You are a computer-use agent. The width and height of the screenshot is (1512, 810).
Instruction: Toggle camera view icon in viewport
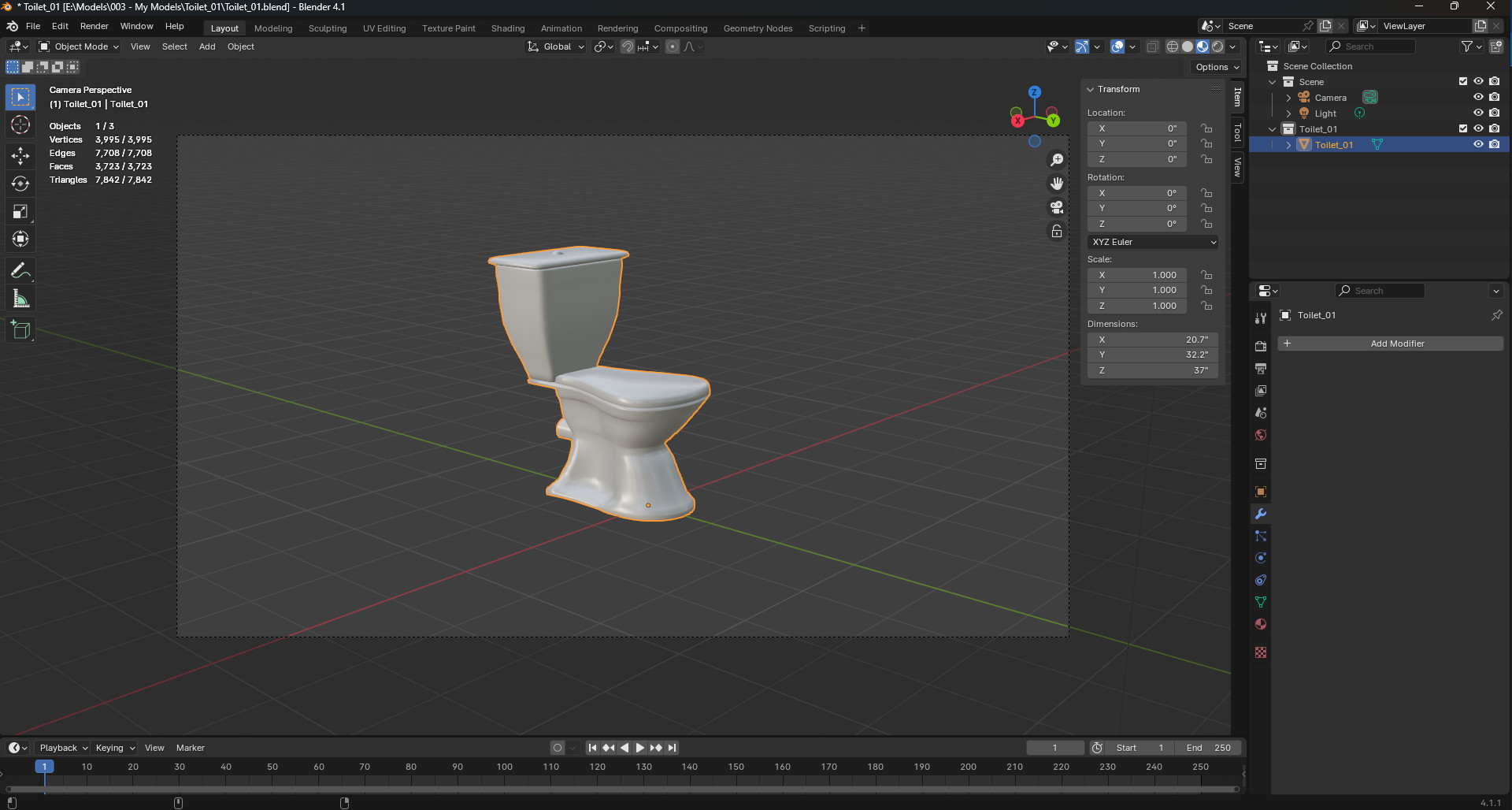[1057, 207]
